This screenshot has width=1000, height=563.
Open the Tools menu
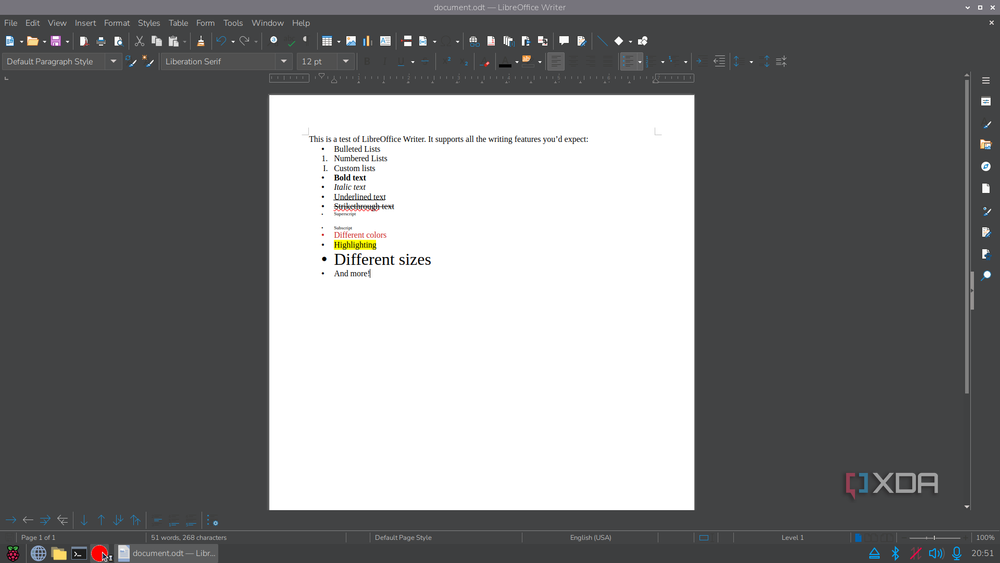233,23
